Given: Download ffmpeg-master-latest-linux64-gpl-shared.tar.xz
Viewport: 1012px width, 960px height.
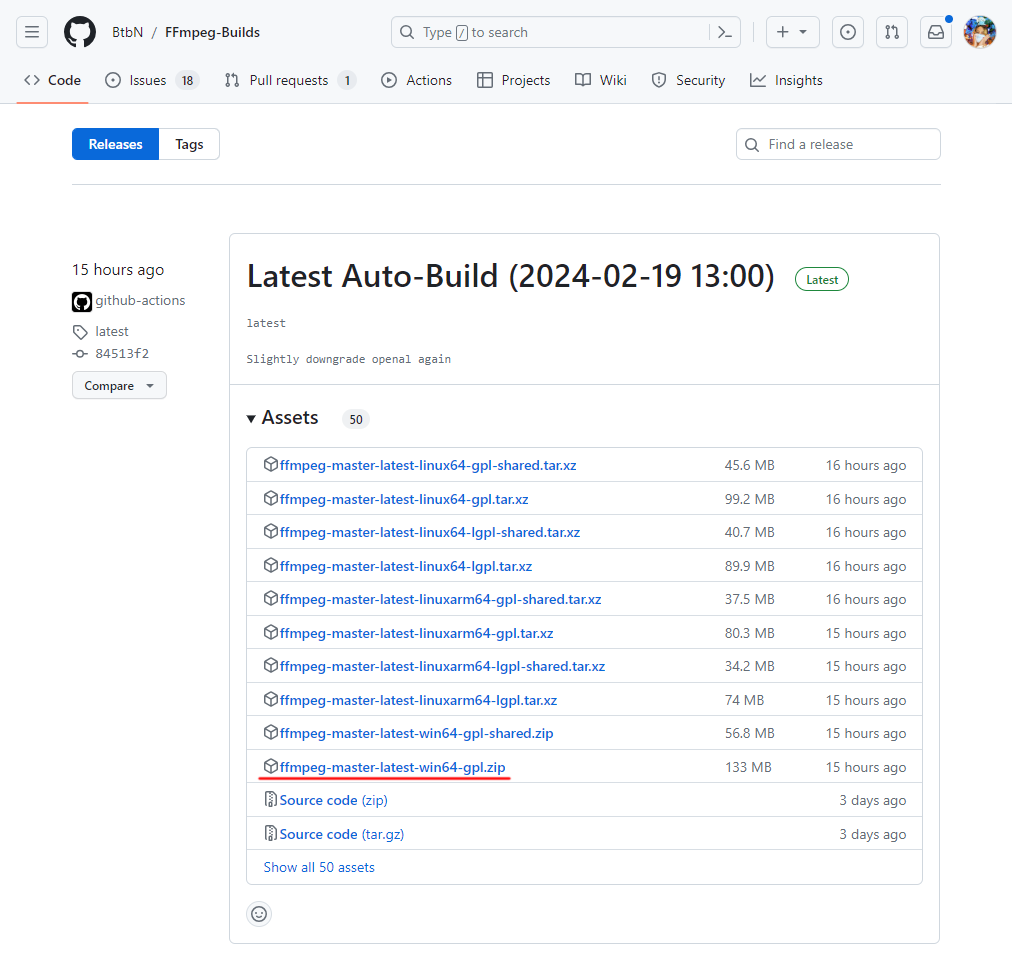Looking at the screenshot, I should (x=428, y=465).
